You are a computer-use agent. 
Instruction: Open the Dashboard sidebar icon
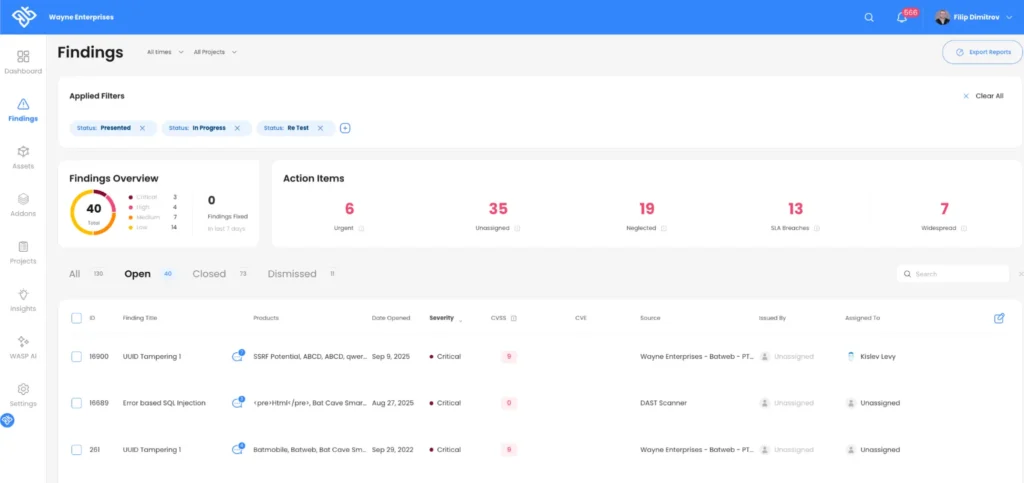click(x=23, y=57)
